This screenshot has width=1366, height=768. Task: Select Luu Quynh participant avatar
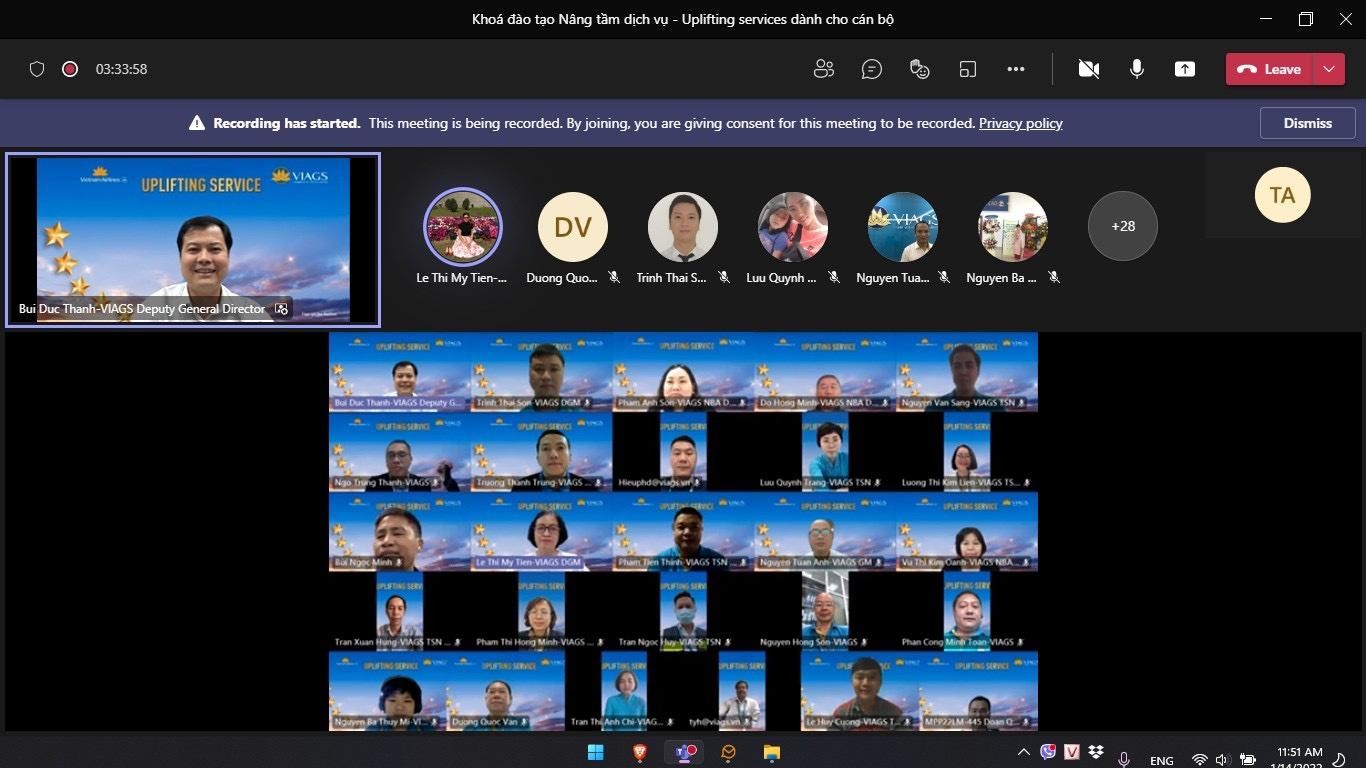[x=793, y=227]
